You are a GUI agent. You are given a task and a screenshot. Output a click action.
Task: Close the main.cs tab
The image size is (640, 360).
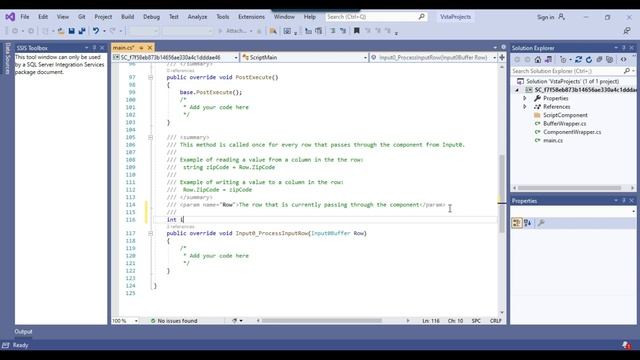[150, 48]
